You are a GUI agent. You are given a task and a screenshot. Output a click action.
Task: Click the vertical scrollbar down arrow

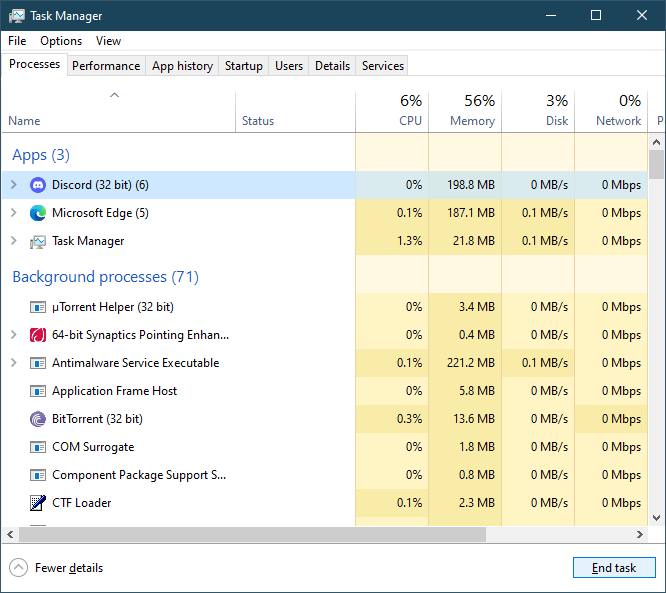click(x=656, y=517)
